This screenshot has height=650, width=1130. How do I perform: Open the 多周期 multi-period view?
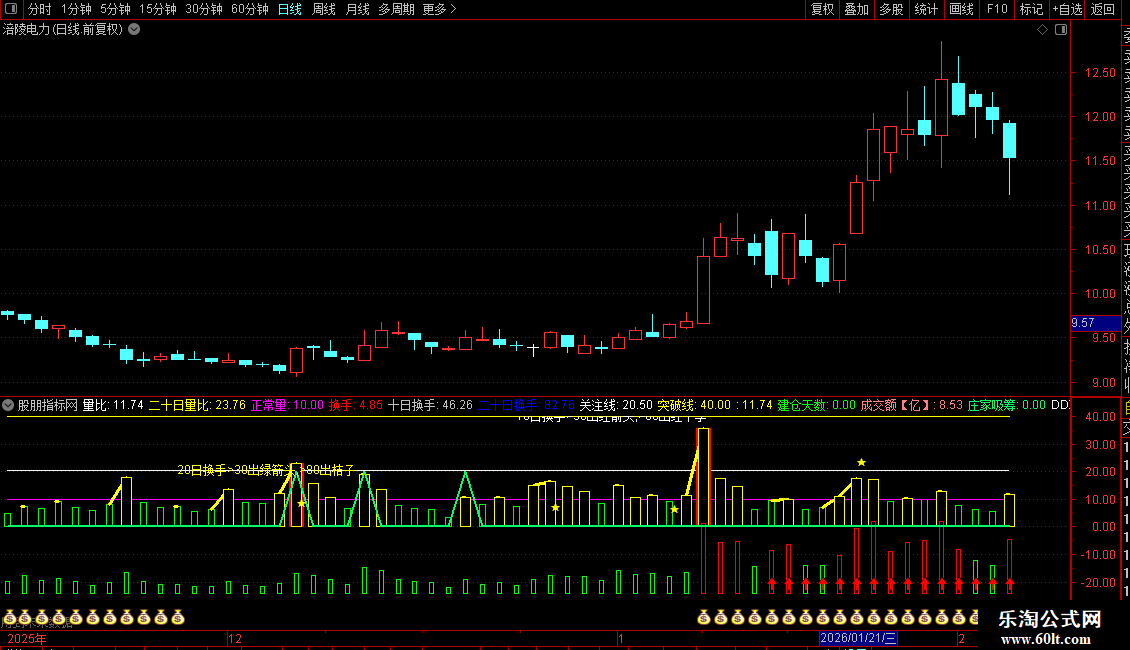point(396,9)
